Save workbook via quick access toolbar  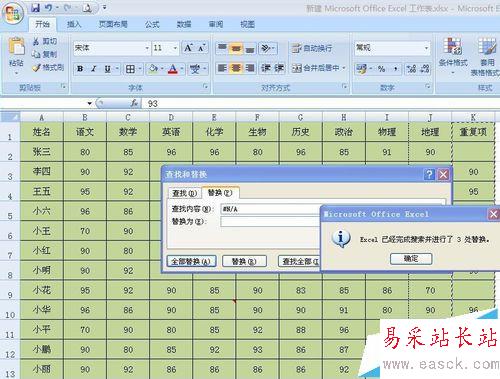tap(35, 8)
